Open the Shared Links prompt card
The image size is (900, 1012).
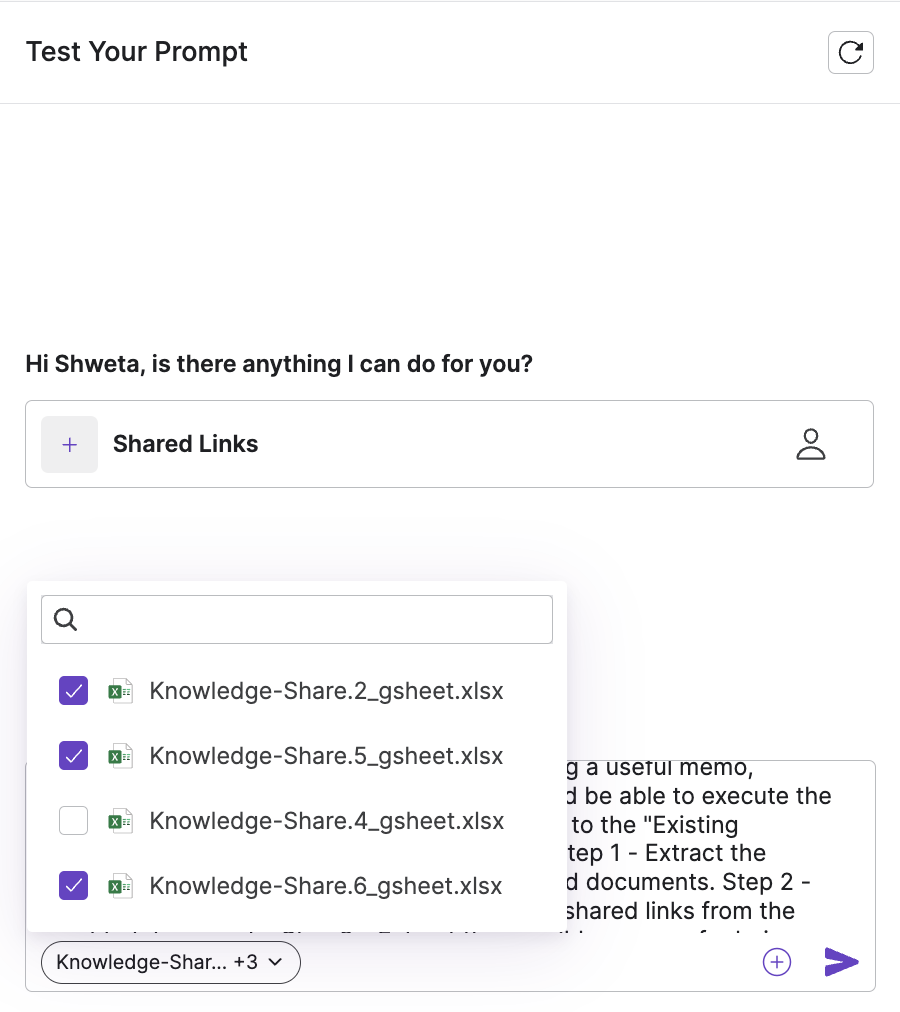[x=449, y=445]
